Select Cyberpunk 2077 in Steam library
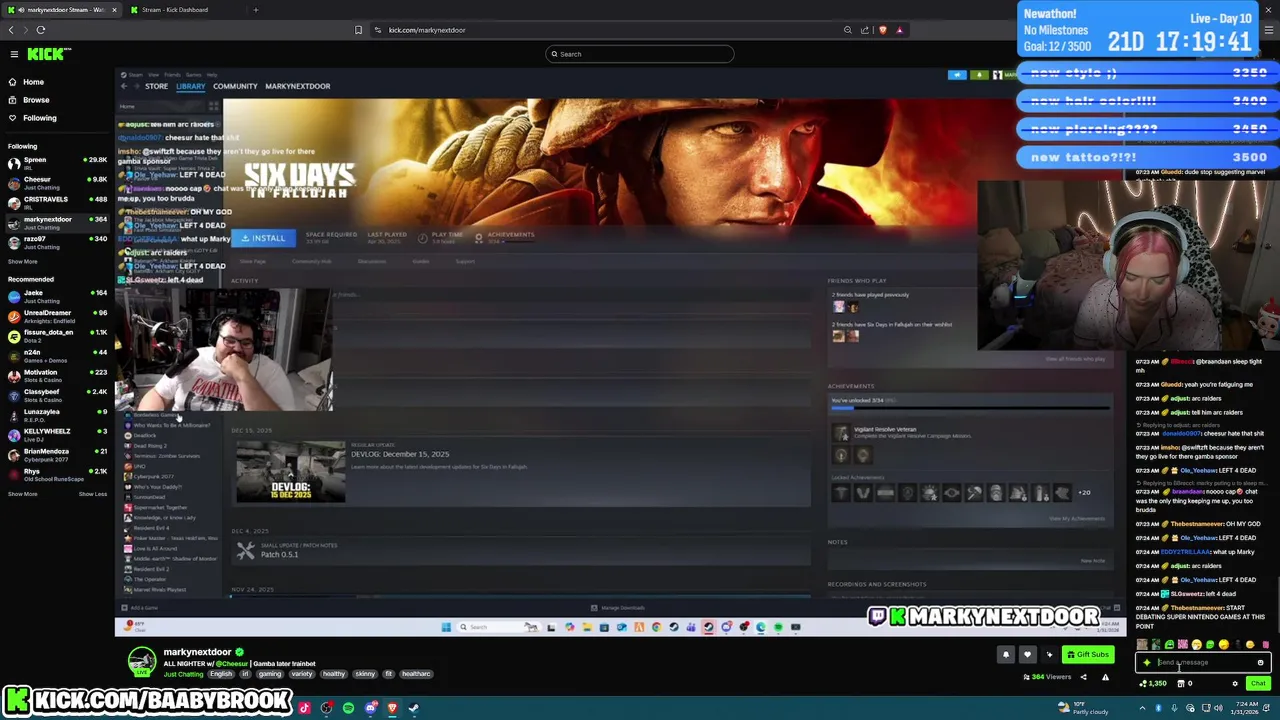The height and width of the screenshot is (720, 1280). pos(153,476)
